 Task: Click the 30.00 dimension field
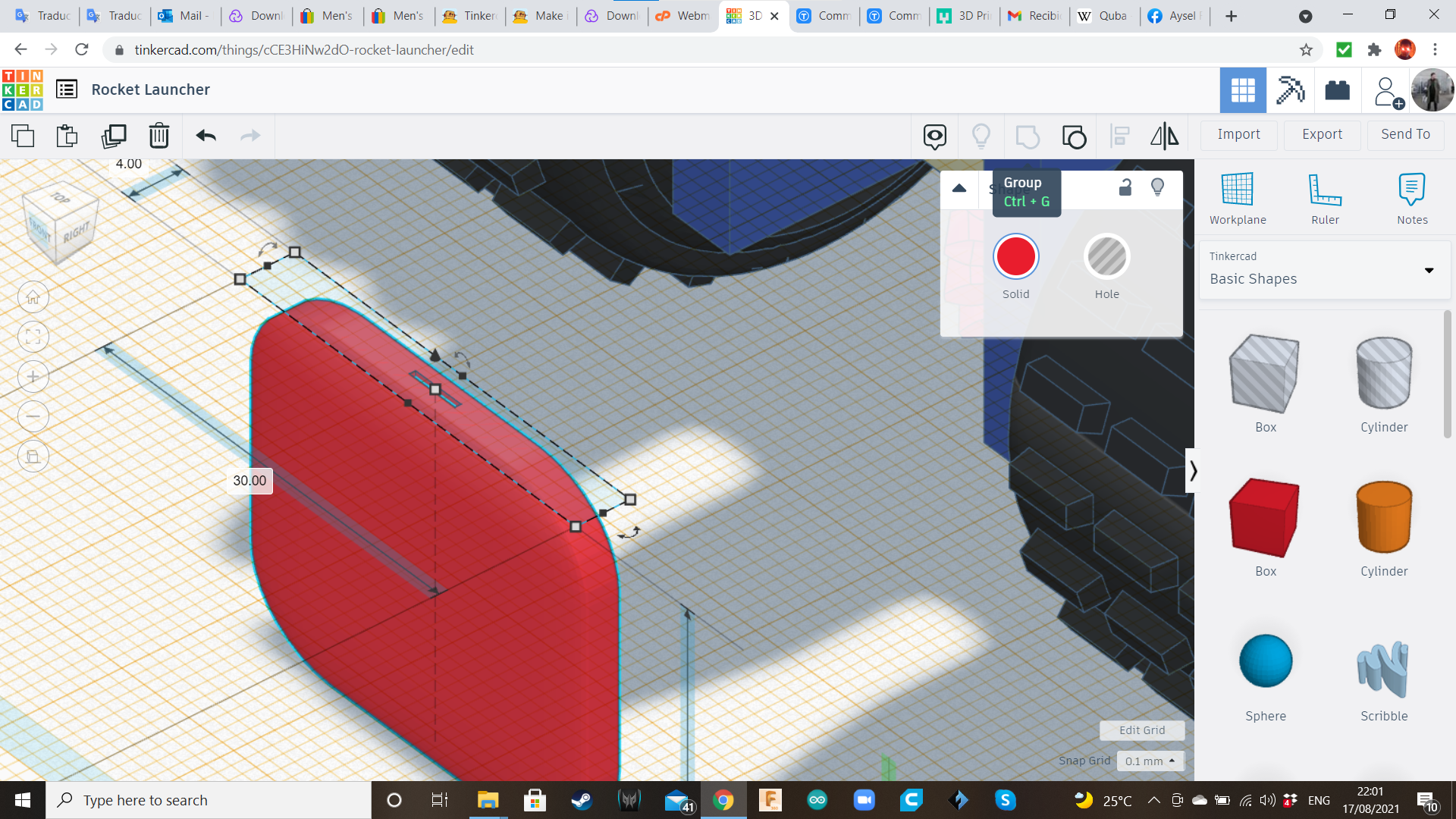[x=249, y=481]
